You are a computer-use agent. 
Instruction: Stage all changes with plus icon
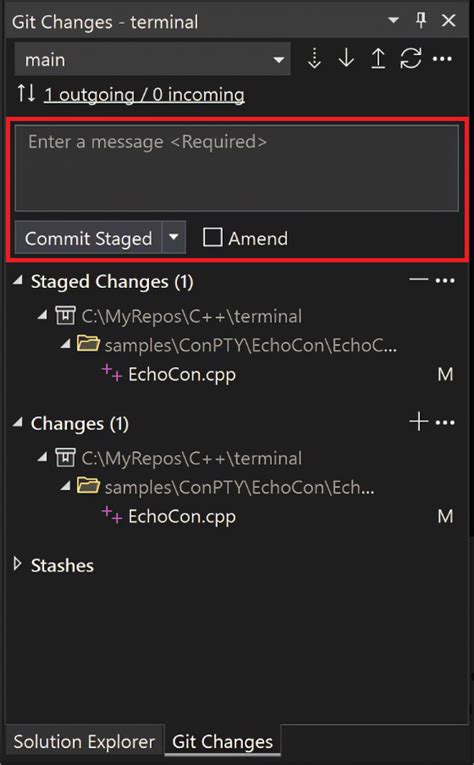click(419, 421)
